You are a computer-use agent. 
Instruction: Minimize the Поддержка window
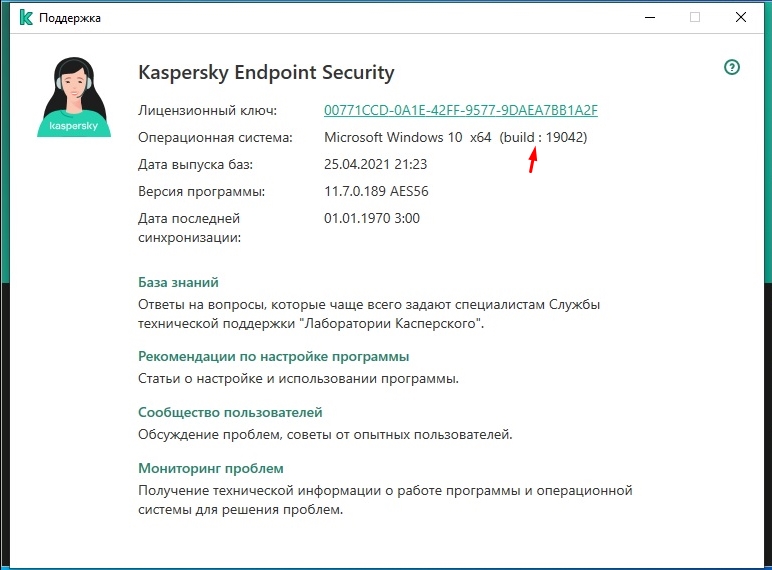650,18
